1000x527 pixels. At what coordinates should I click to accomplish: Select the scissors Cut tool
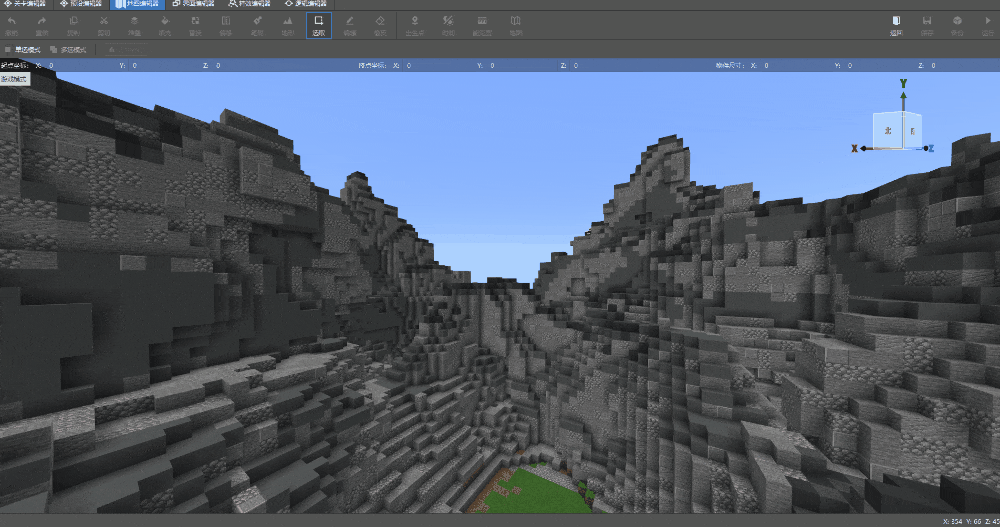(103, 24)
